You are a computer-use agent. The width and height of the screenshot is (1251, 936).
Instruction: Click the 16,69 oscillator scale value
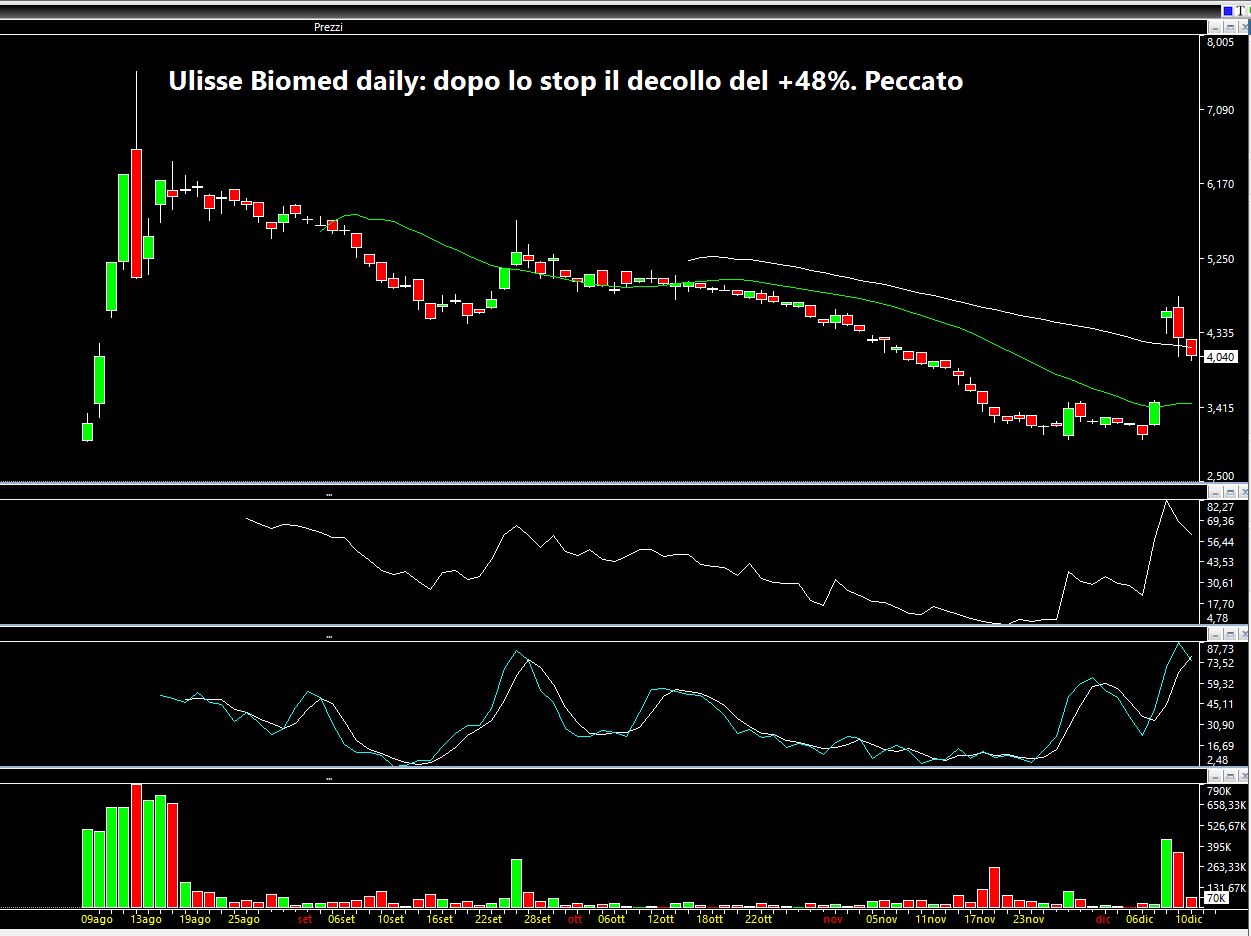pos(1220,746)
